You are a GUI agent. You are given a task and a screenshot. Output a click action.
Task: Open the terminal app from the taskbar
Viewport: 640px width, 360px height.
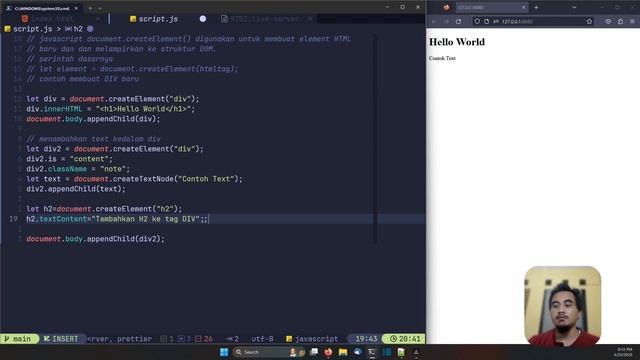click(x=372, y=352)
